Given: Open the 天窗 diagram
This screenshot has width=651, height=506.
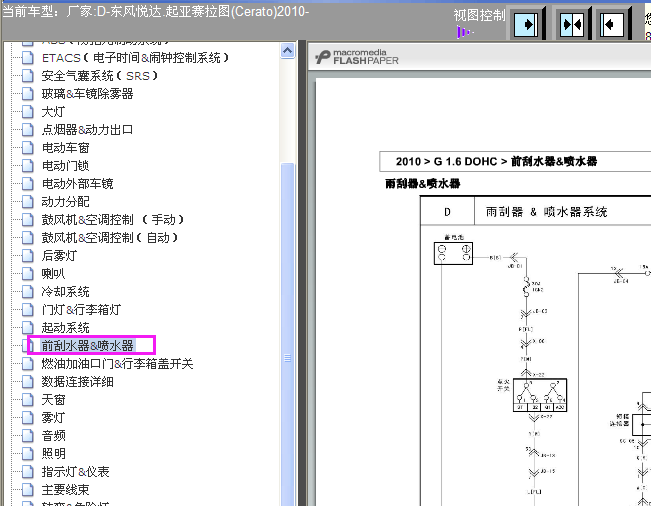Looking at the screenshot, I should point(53,400).
